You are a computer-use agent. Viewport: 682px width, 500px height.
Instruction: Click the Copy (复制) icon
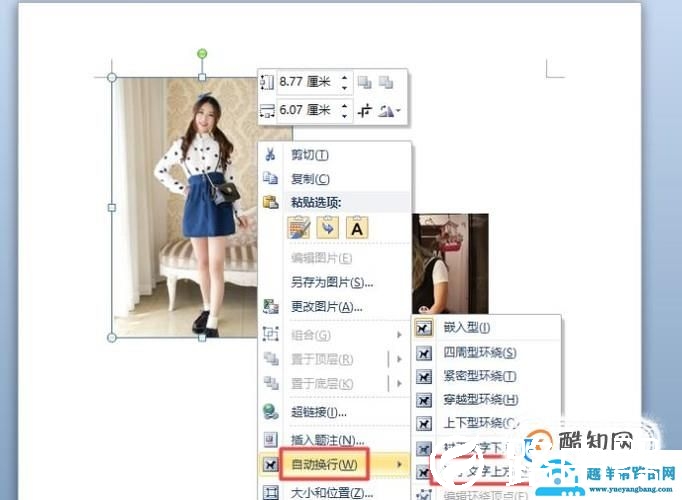270,178
